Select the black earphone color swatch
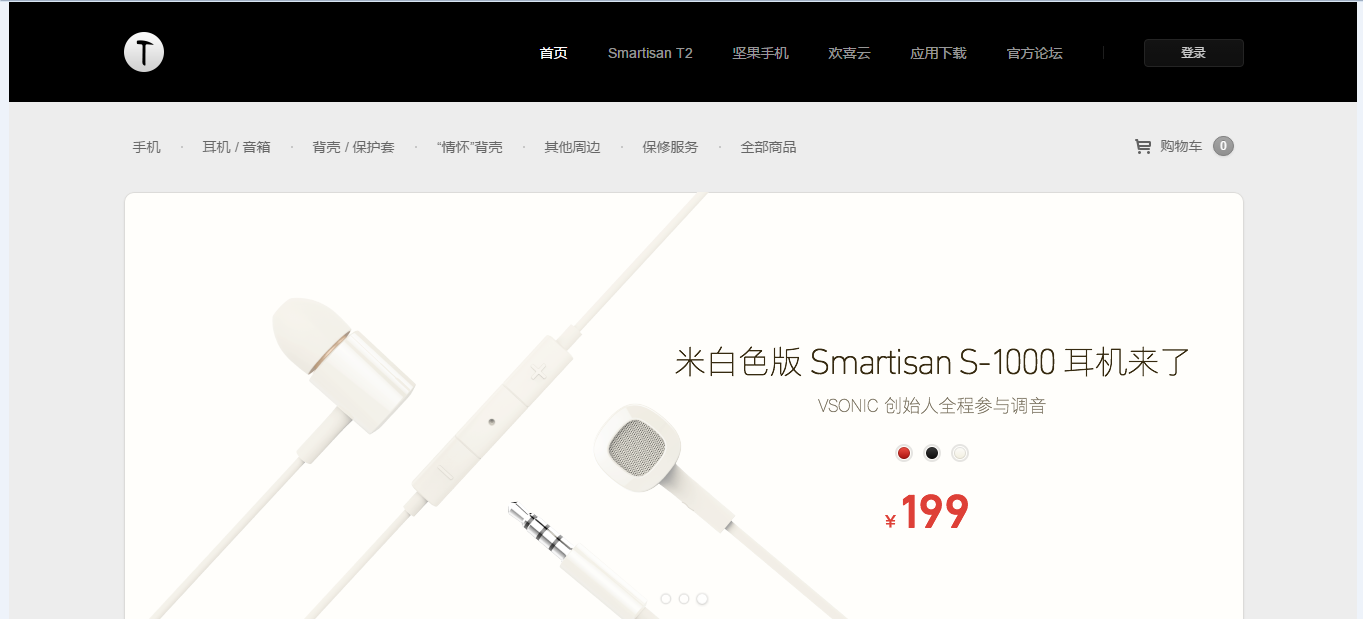Screen dimensions: 1363x619 932,453
